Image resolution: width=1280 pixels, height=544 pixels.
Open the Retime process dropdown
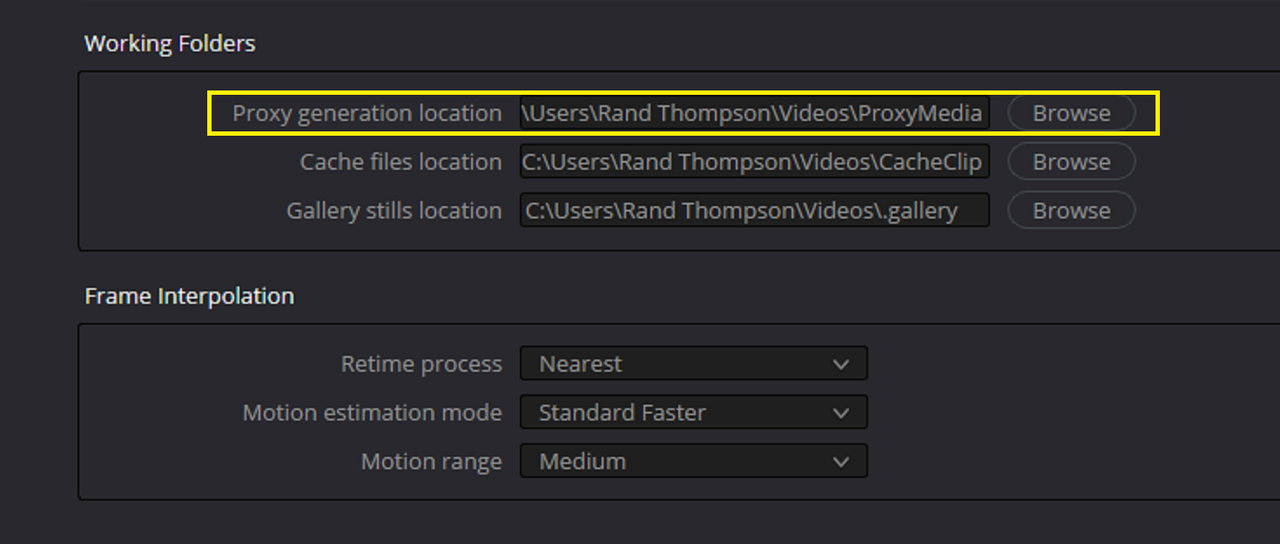[693, 364]
